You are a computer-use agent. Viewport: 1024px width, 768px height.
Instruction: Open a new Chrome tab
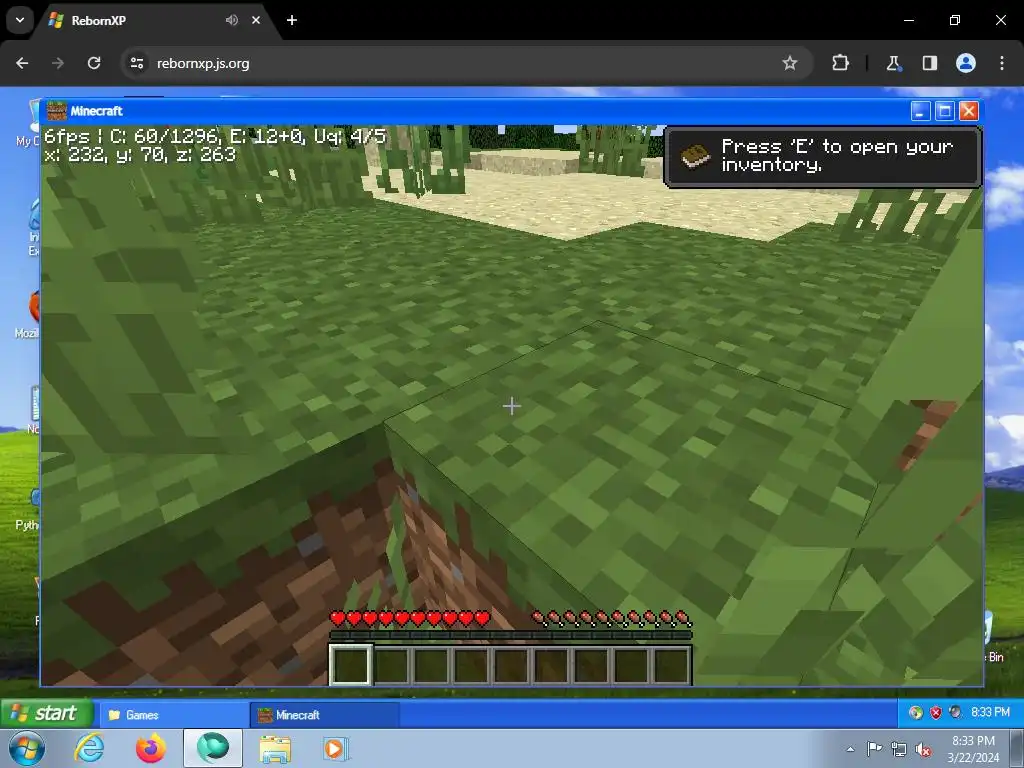pyautogui.click(x=292, y=20)
